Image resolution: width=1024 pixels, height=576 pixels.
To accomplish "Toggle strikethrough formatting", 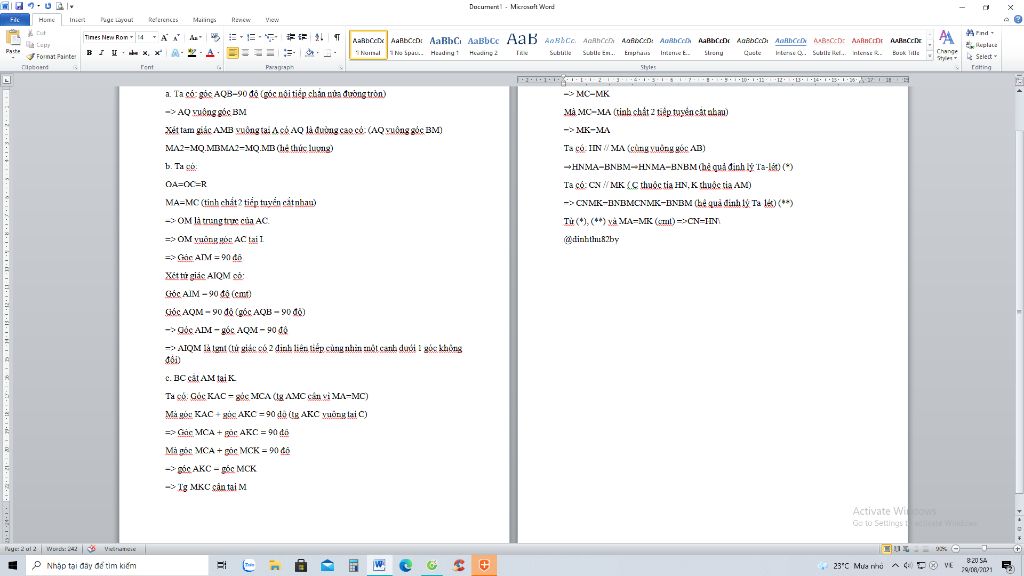I will click(x=133, y=53).
